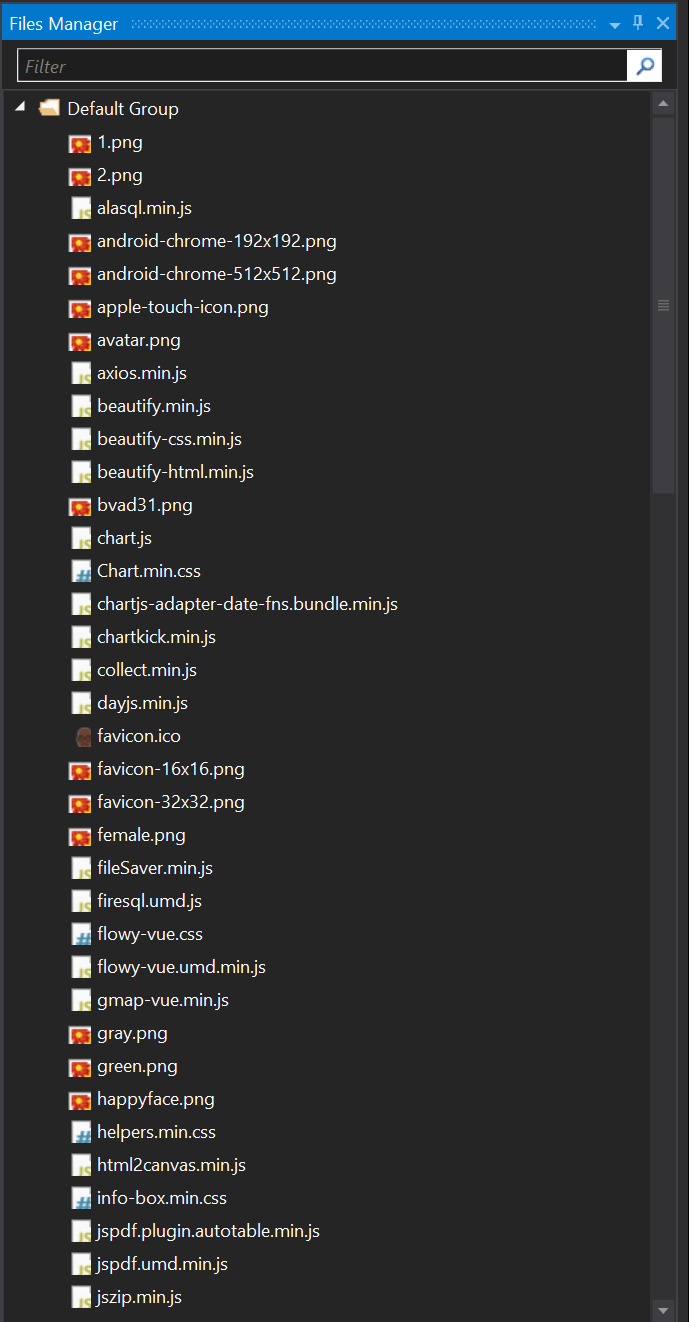Click into the Filter input field
Screen dimensions: 689x1322
322,66
